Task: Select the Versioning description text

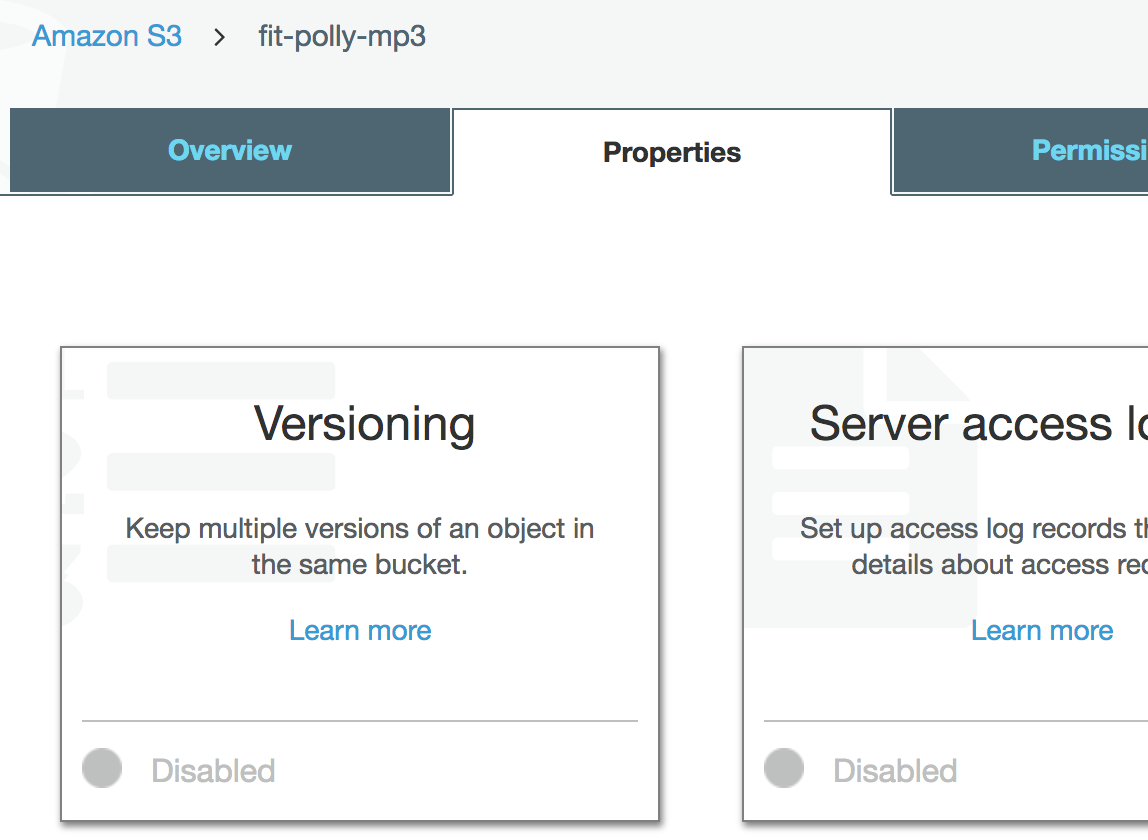Action: point(359,546)
